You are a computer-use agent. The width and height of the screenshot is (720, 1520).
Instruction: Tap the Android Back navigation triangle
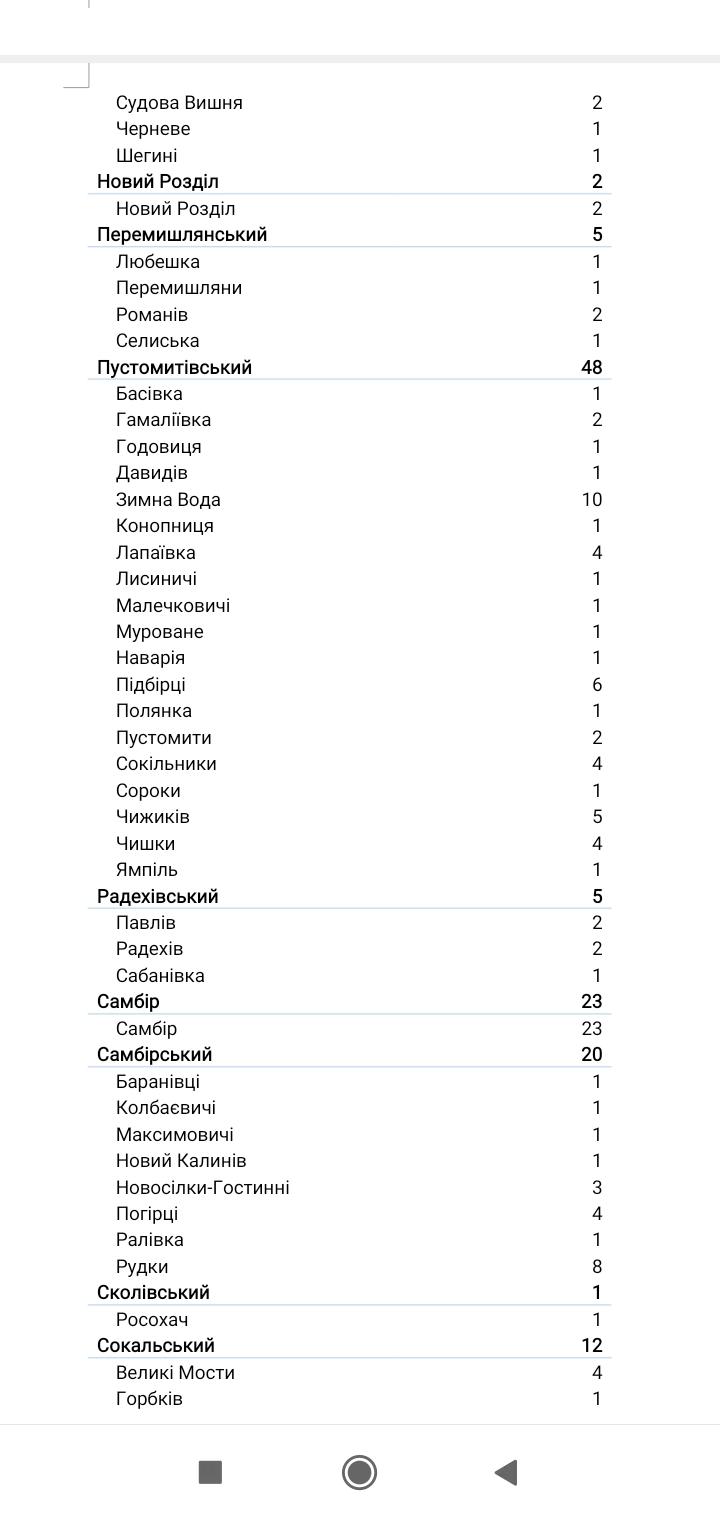[x=506, y=1472]
